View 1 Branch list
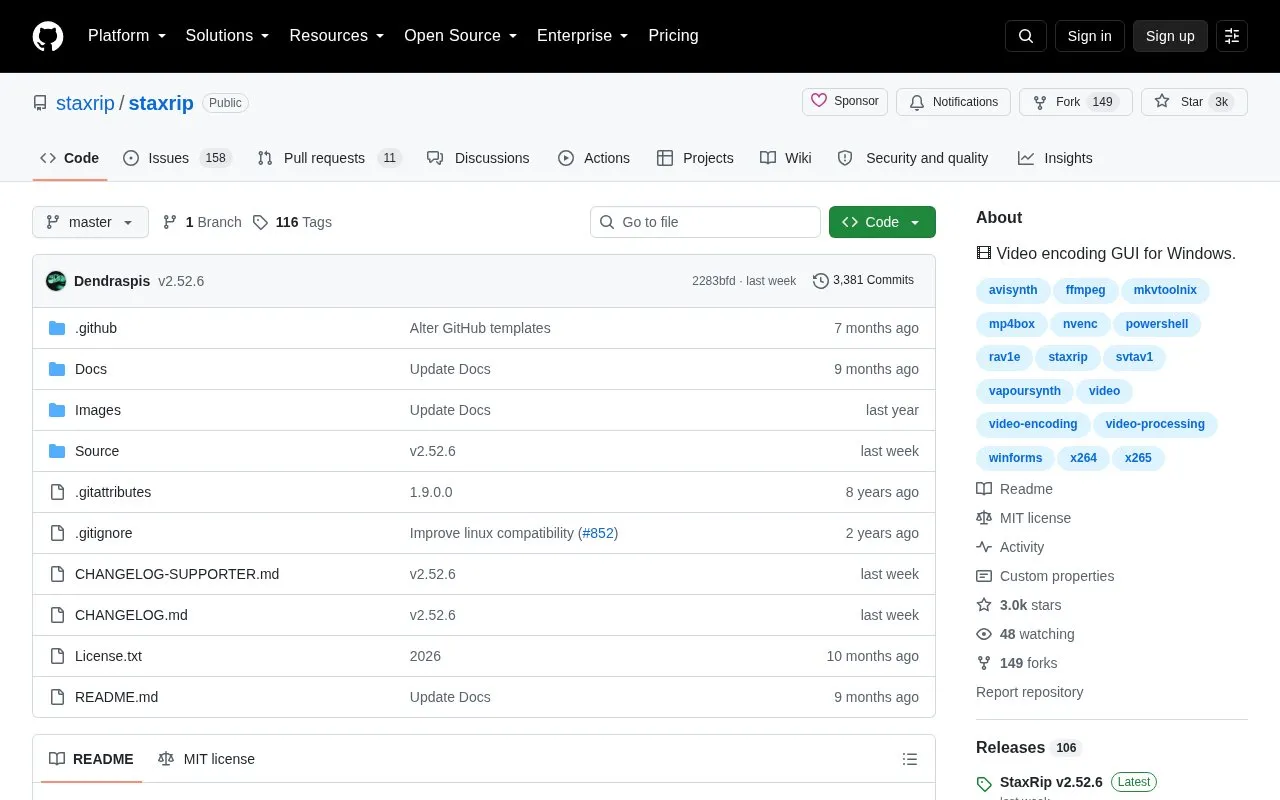Viewport: 1280px width, 800px height. 202,222
